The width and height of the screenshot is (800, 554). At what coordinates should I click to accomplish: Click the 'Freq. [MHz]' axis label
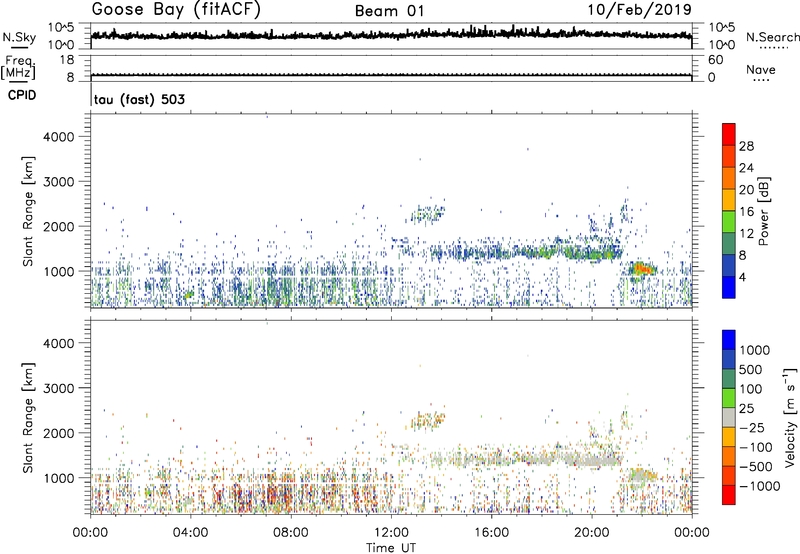(18, 67)
